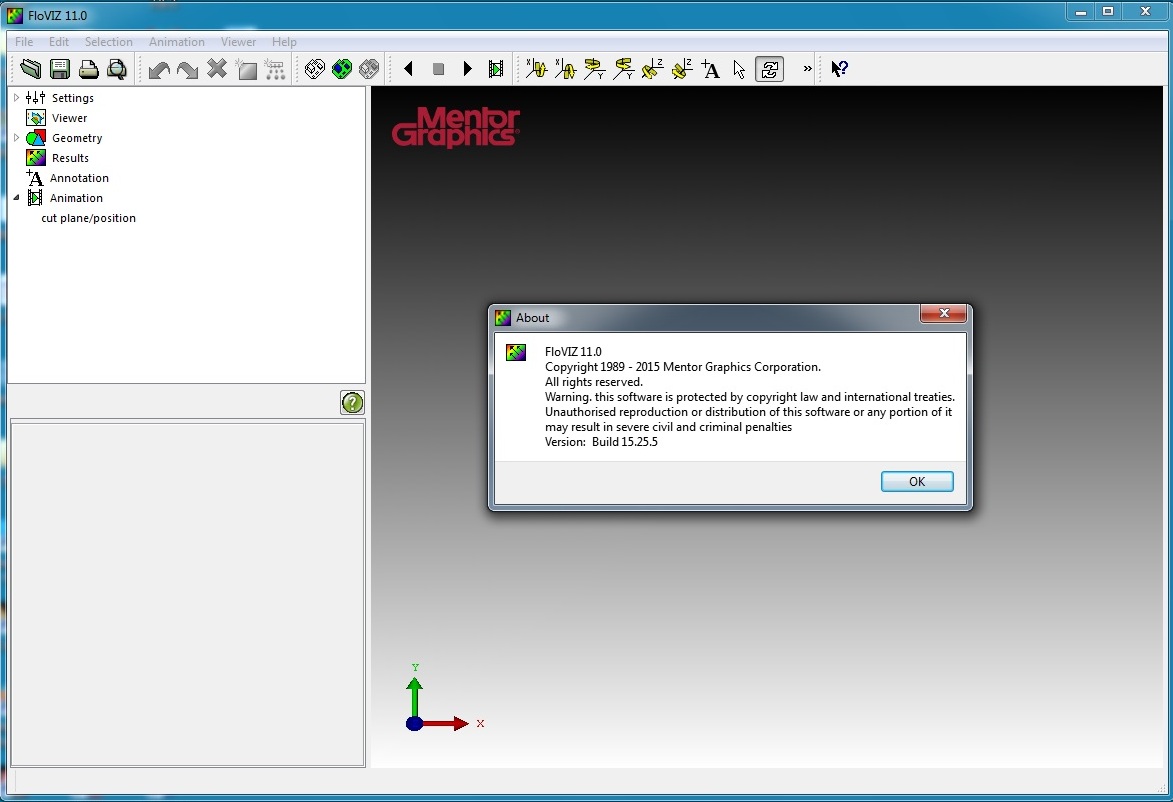
Task: Click "Version: Build 15.25.5" text
Action: 601,442
